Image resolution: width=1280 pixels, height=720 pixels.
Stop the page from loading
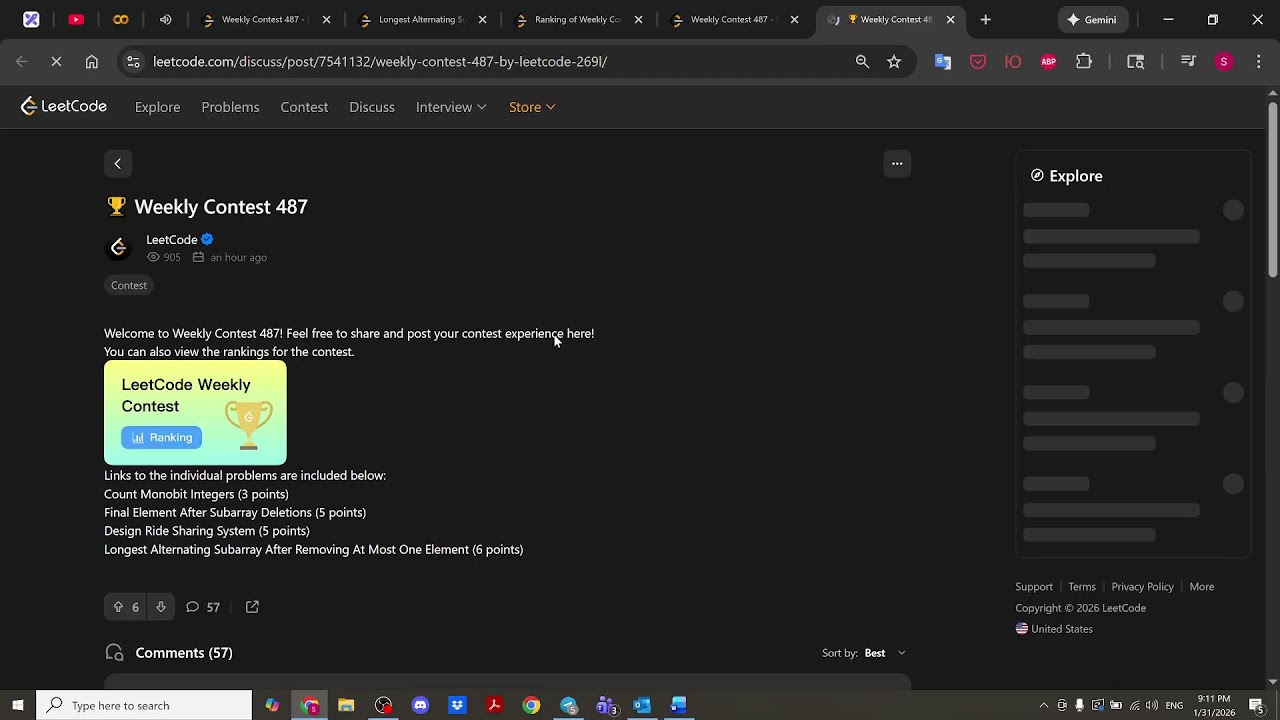[56, 62]
